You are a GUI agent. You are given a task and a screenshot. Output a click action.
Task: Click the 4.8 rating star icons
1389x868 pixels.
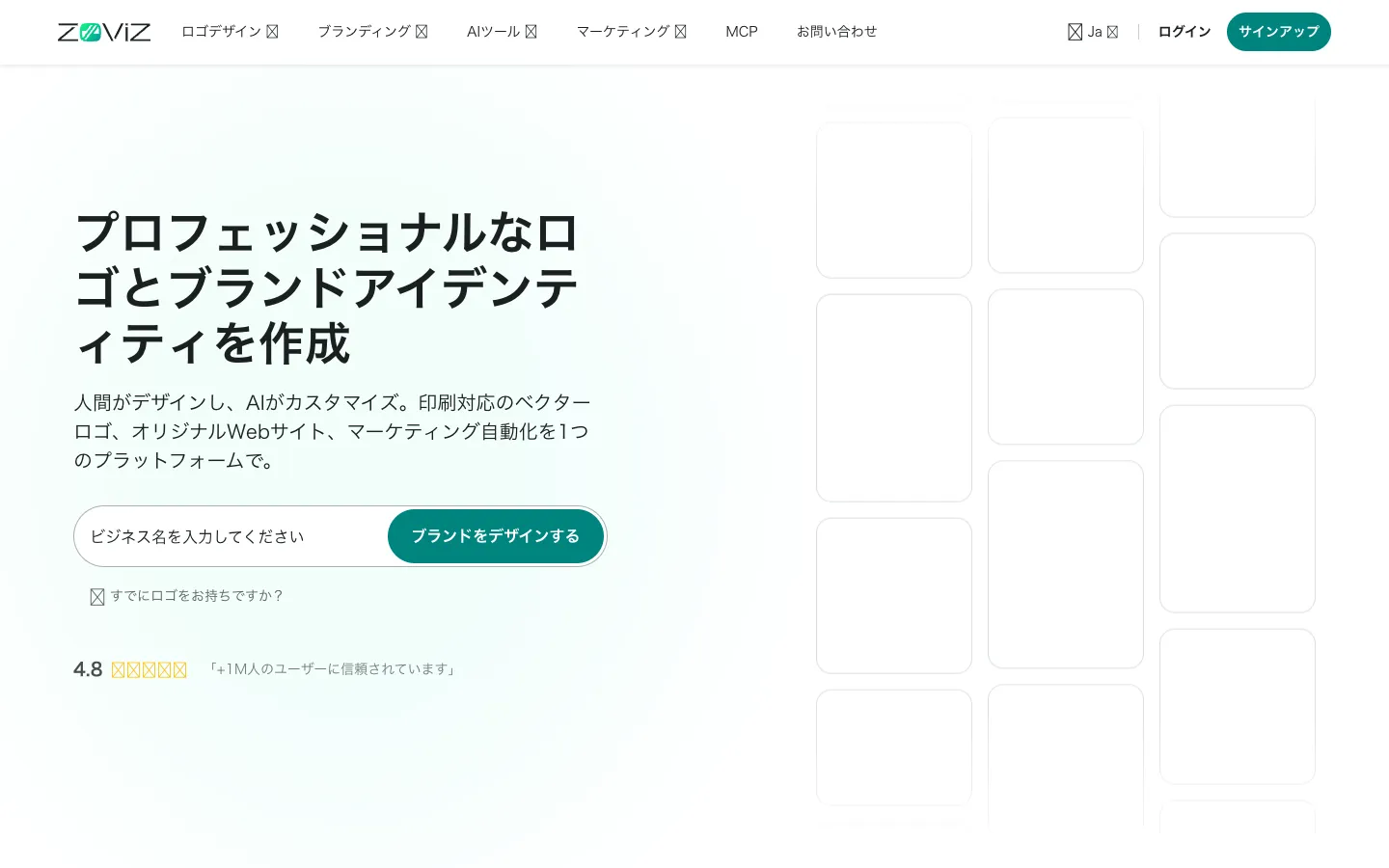coord(149,669)
